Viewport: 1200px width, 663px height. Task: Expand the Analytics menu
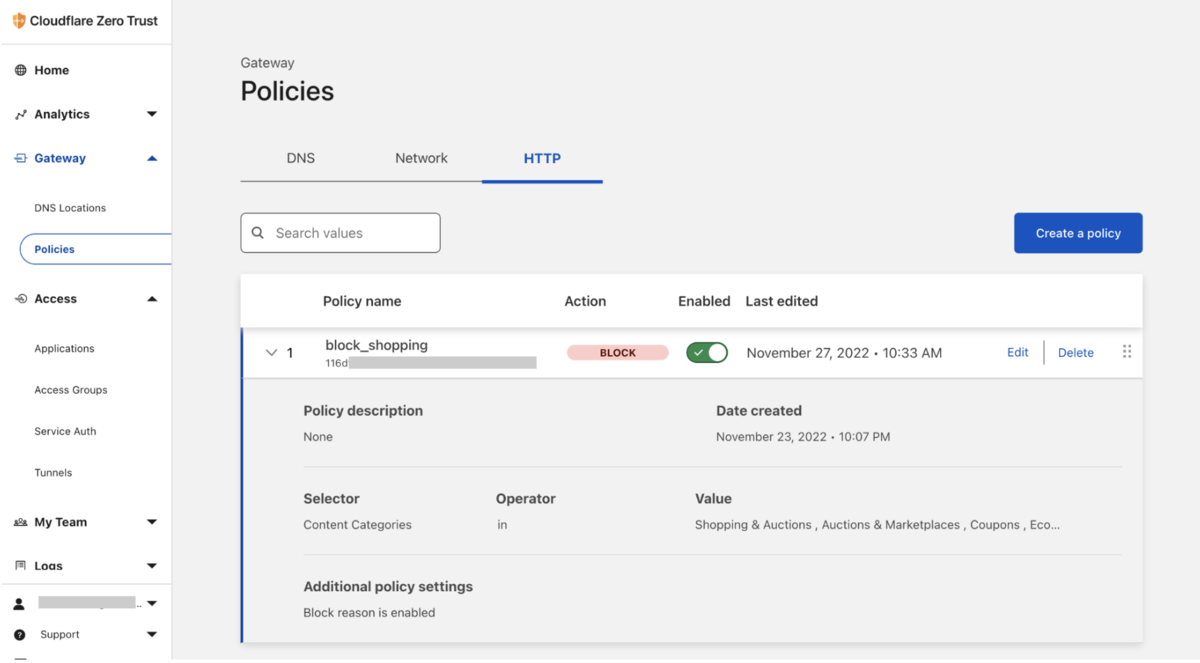pos(152,114)
